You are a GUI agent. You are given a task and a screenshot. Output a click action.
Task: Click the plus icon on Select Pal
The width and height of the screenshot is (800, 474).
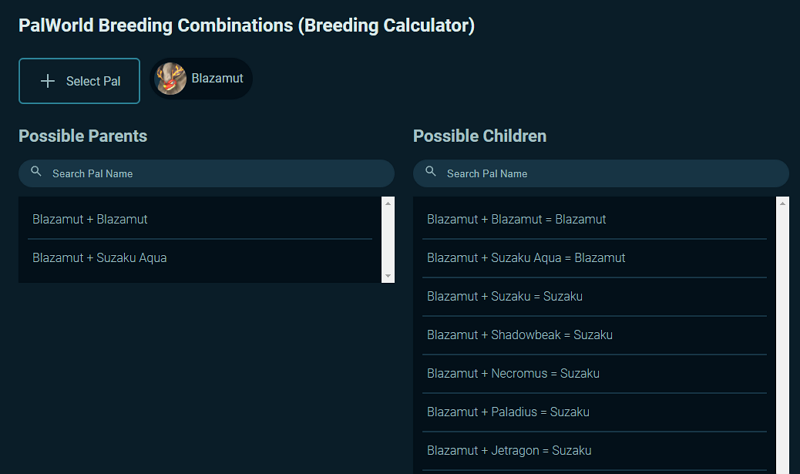pos(47,81)
